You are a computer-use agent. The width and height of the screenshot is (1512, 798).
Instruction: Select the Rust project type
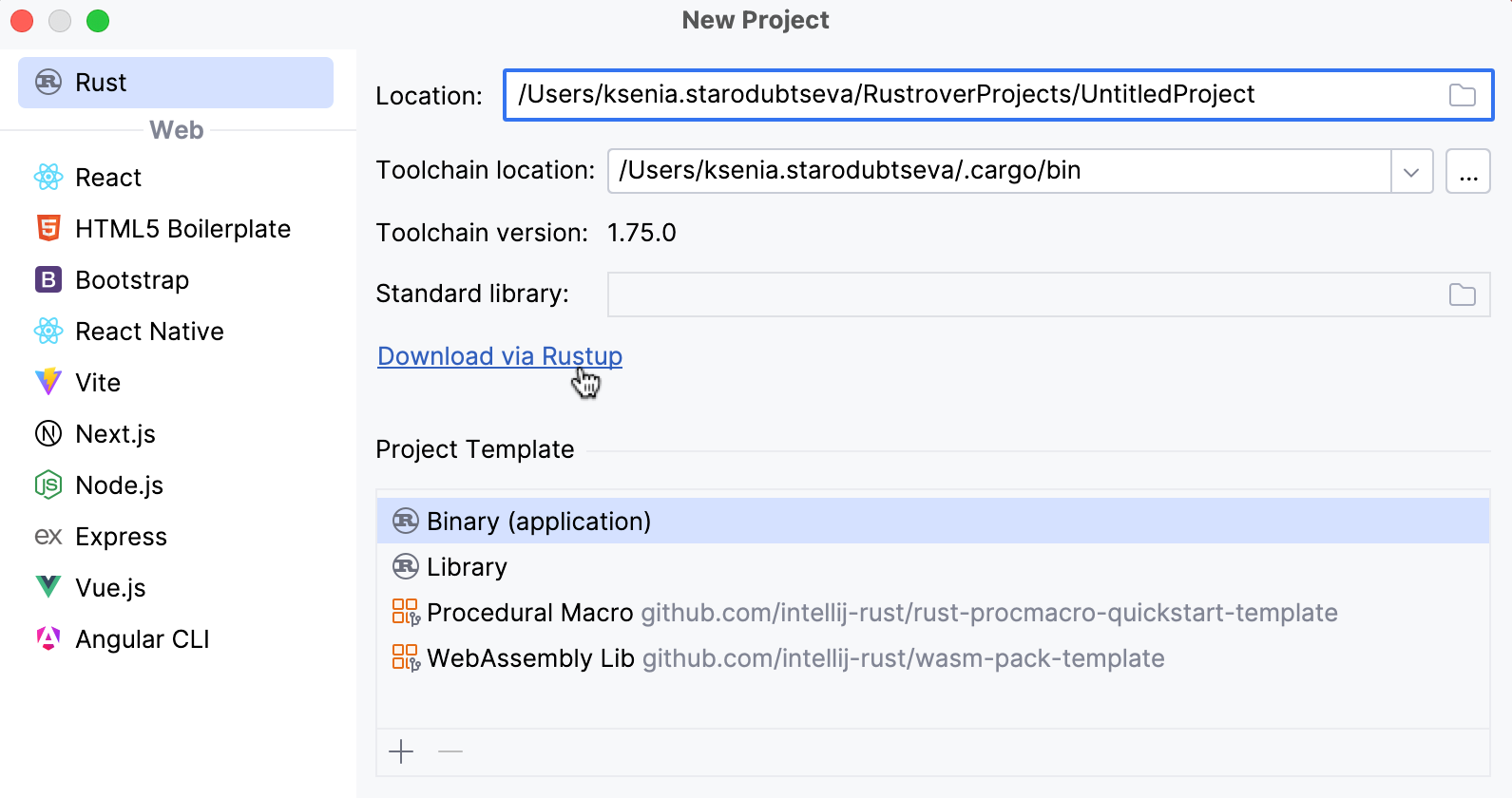(176, 83)
